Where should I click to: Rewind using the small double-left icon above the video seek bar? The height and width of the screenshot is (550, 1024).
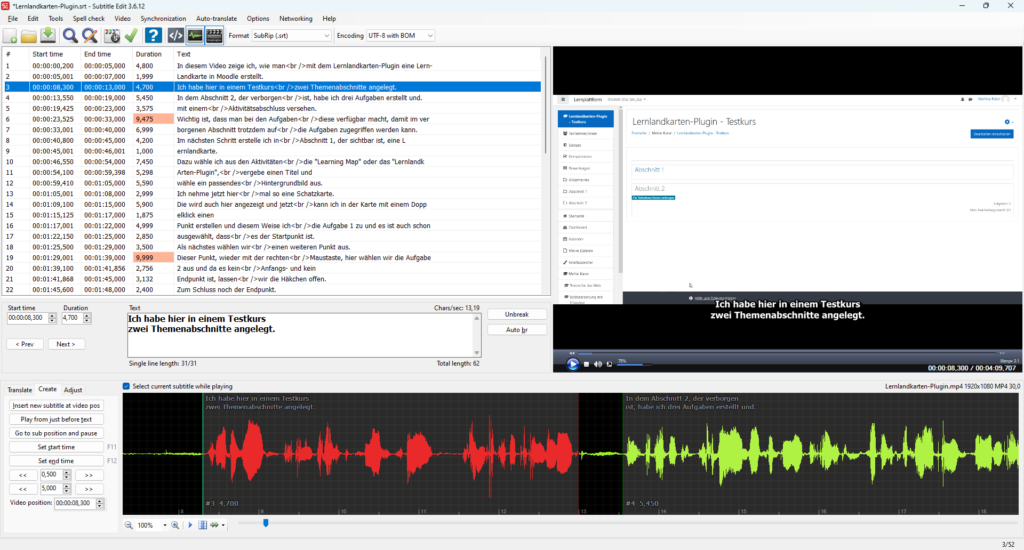572,353
